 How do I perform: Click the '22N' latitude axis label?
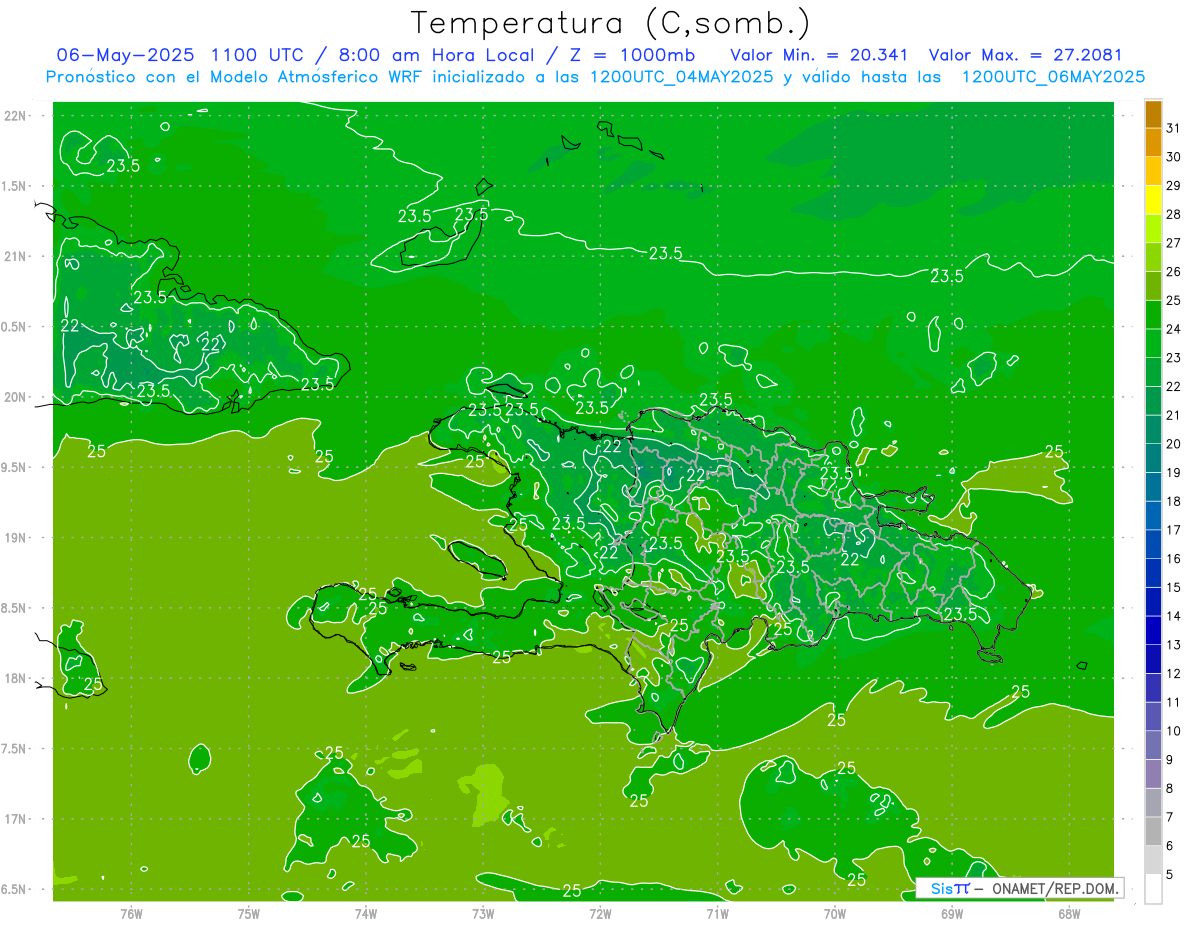tap(16, 116)
